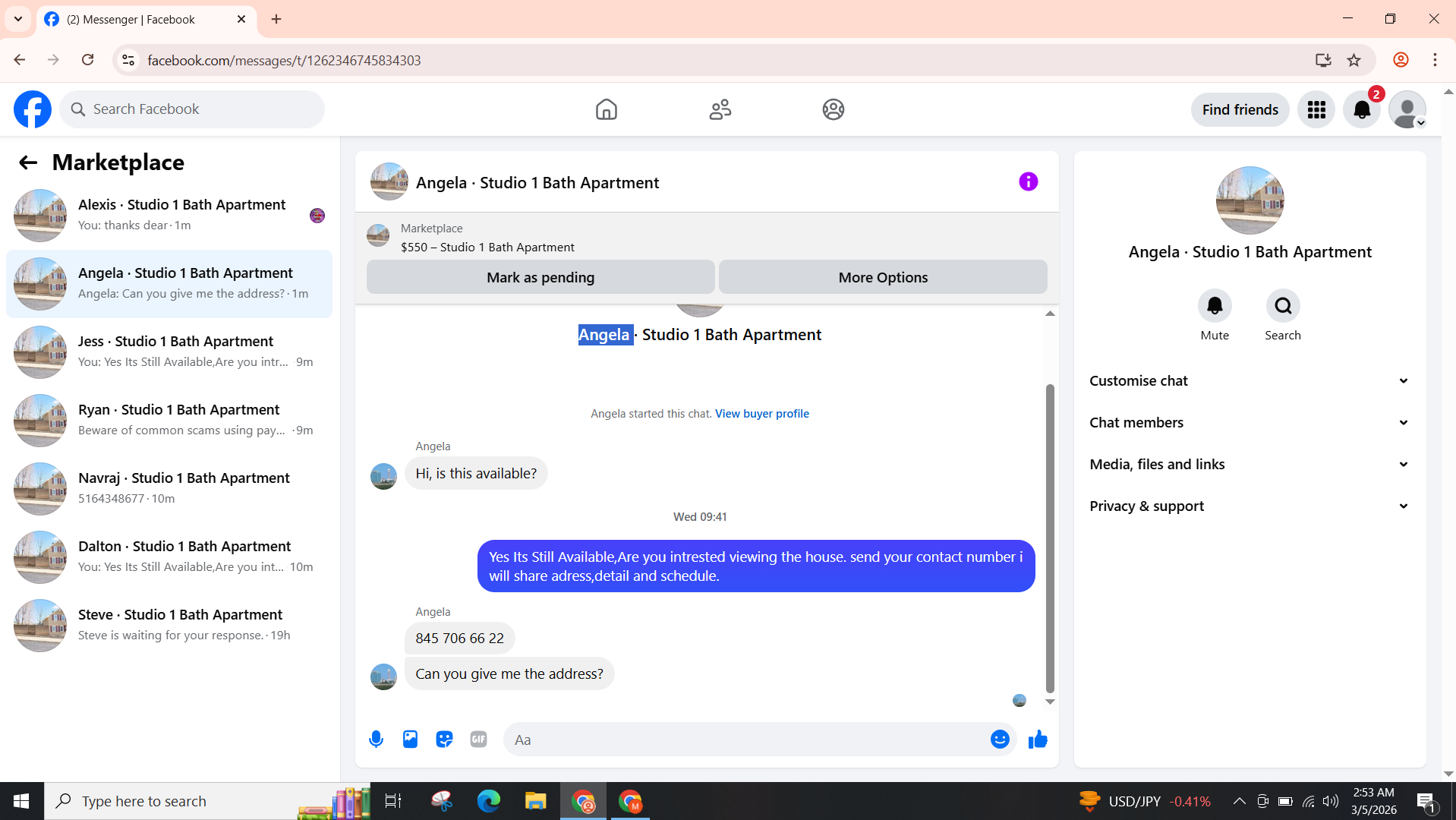Open the Friends icon in top navigation
1456x820 pixels.
click(720, 109)
